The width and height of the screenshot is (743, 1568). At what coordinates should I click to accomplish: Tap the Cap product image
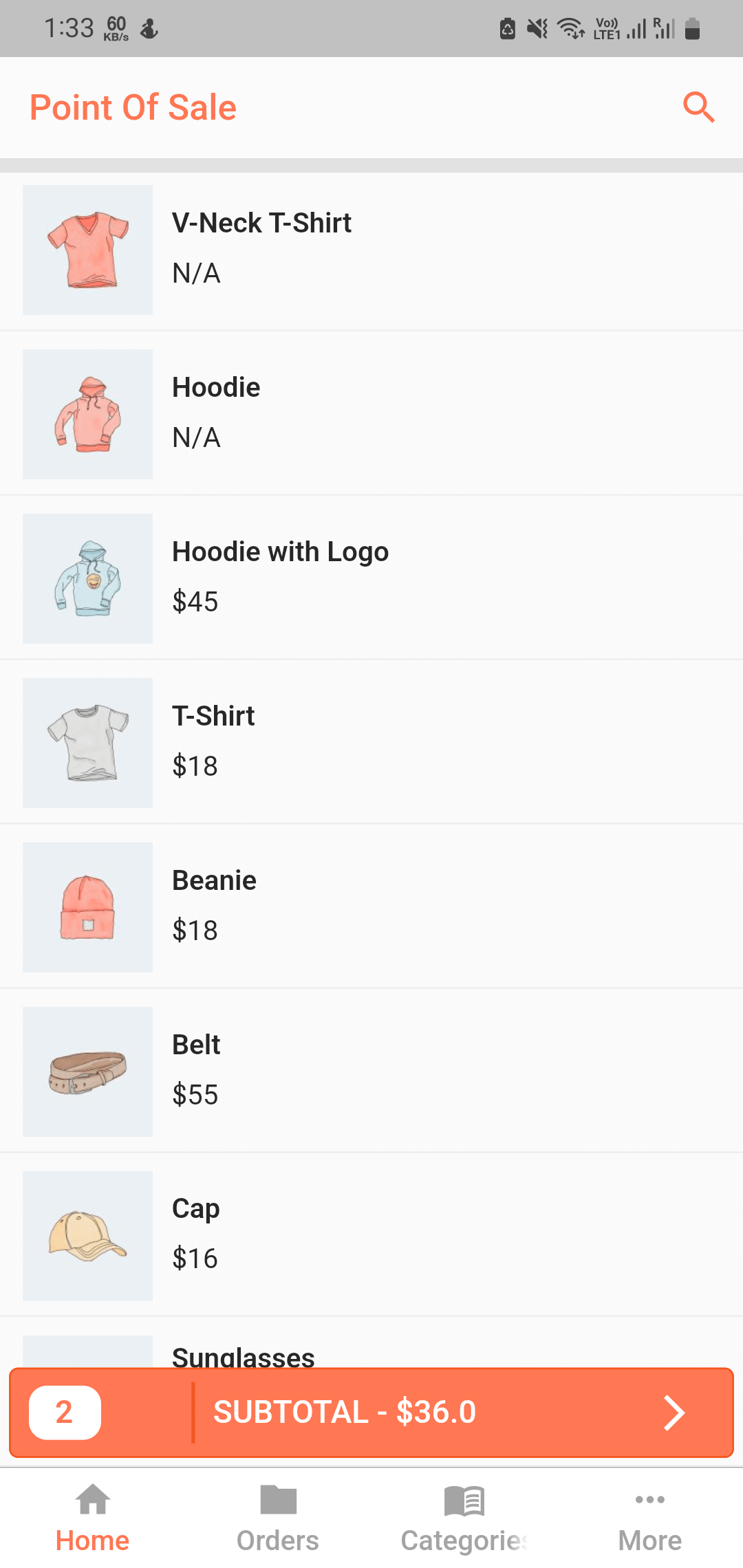pos(88,1236)
